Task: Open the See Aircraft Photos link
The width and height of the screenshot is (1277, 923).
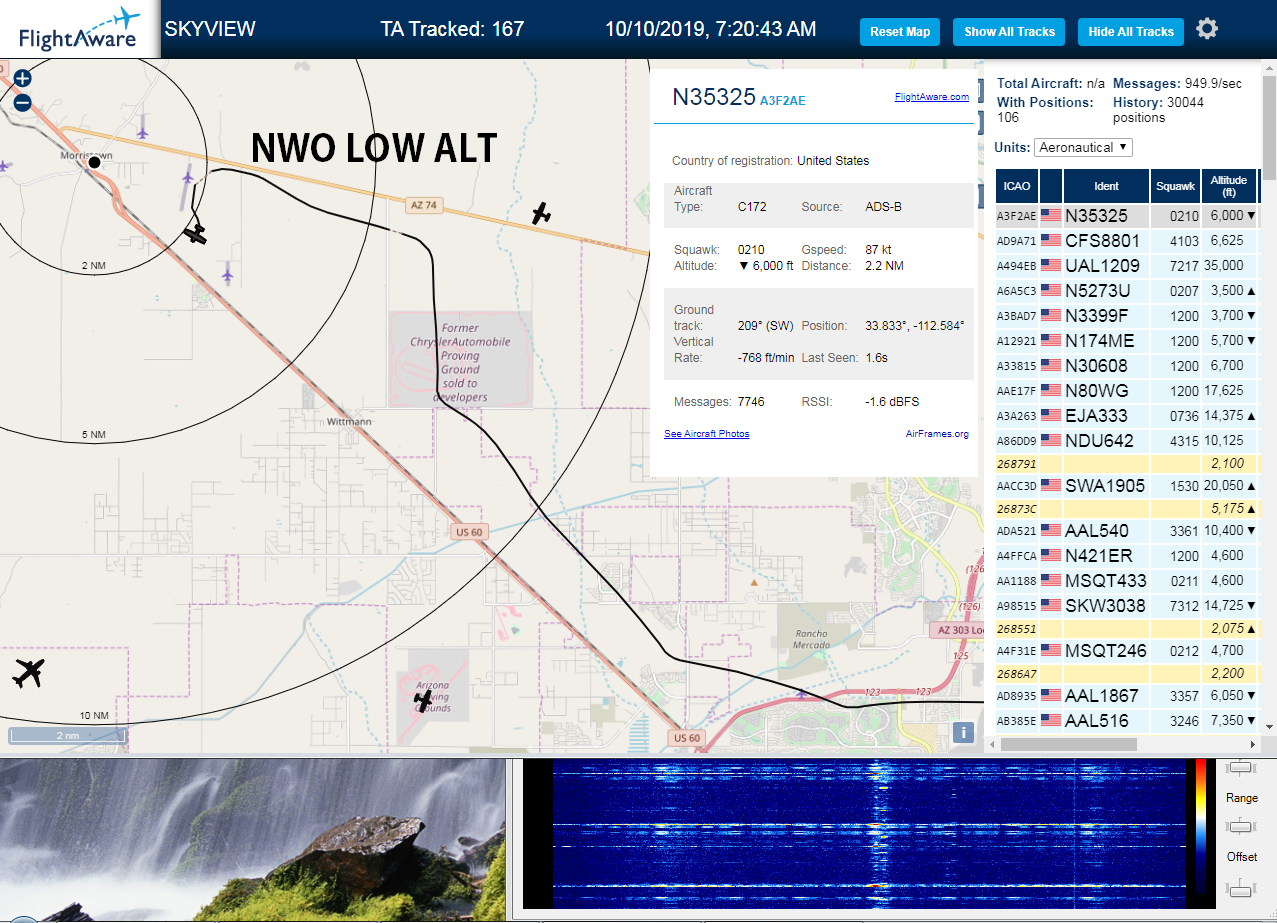Action: coord(707,434)
